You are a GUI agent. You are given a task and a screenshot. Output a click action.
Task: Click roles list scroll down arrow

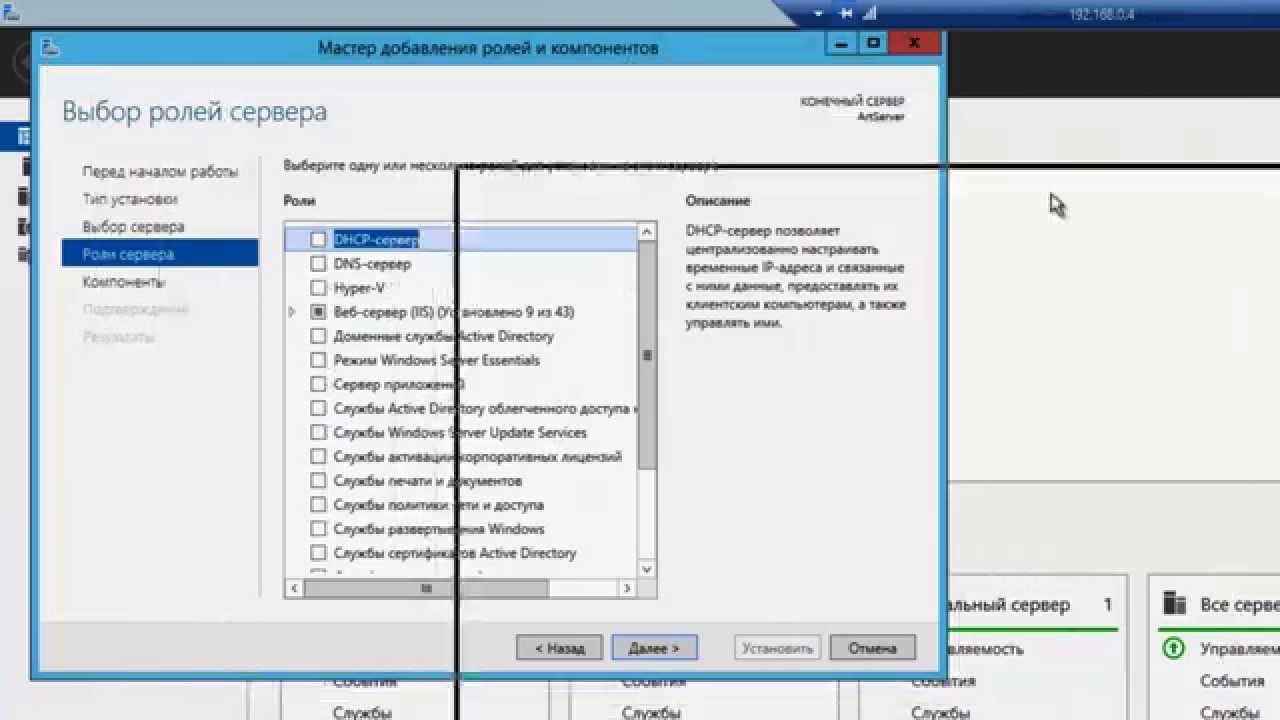coord(647,569)
